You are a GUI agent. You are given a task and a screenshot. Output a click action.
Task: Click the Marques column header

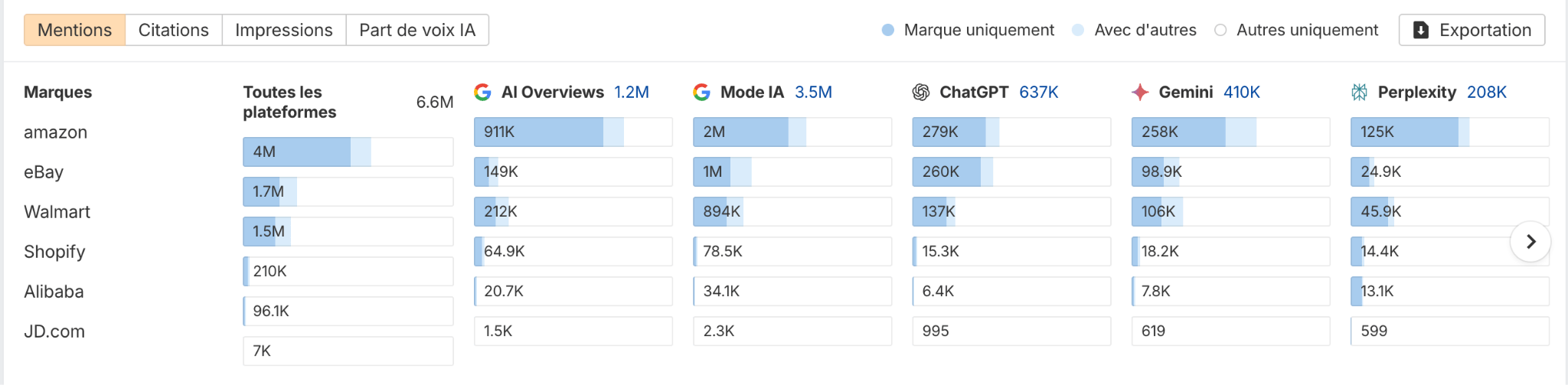pyautogui.click(x=57, y=92)
